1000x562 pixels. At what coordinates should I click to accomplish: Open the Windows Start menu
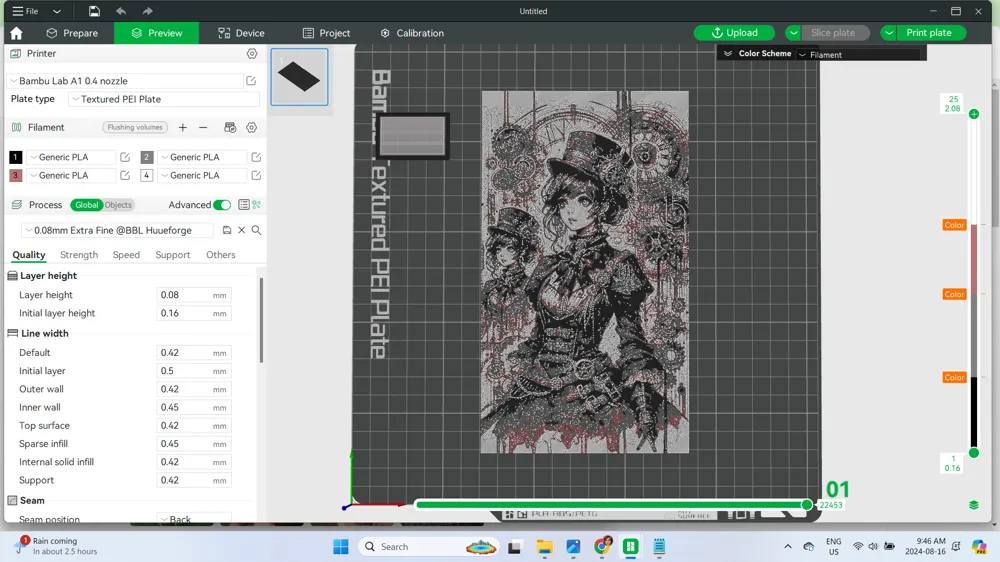click(x=341, y=547)
